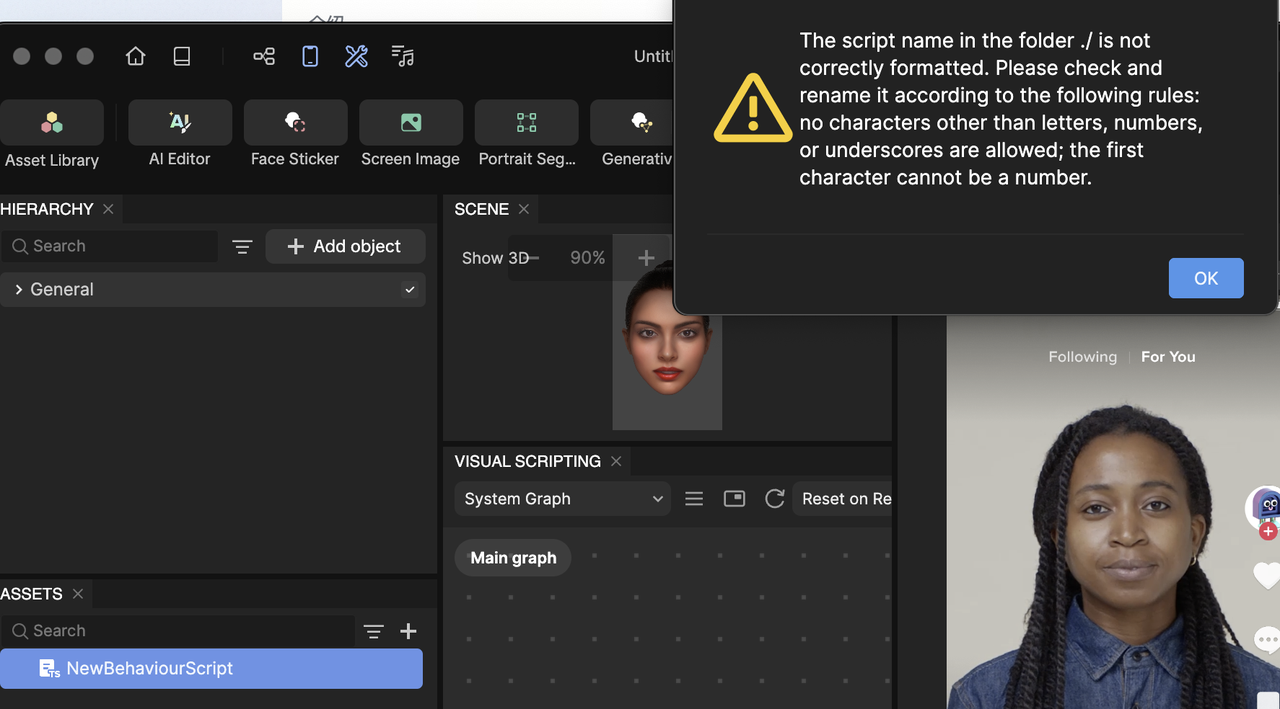Open the node graph icon in top bar
Image resolution: width=1280 pixels, height=709 pixels.
coord(264,56)
